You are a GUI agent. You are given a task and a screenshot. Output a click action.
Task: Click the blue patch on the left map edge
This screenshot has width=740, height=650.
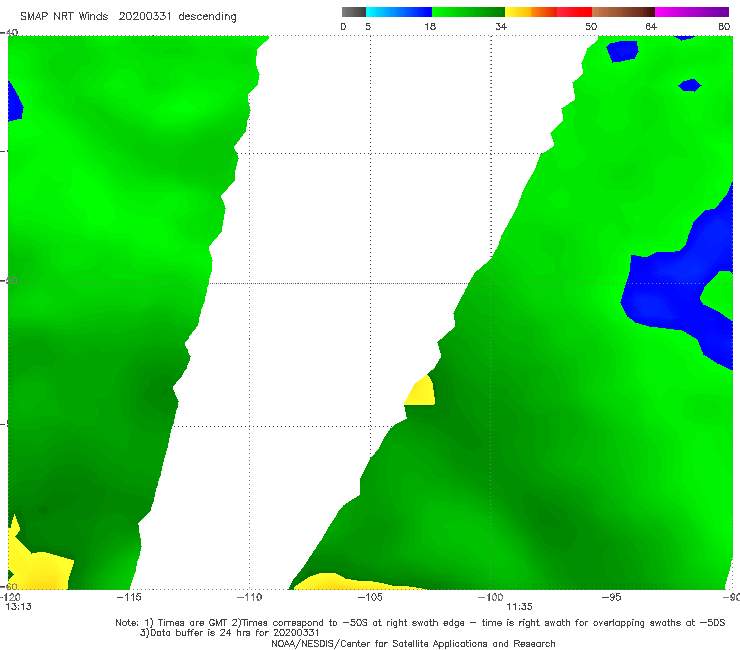(x=14, y=102)
